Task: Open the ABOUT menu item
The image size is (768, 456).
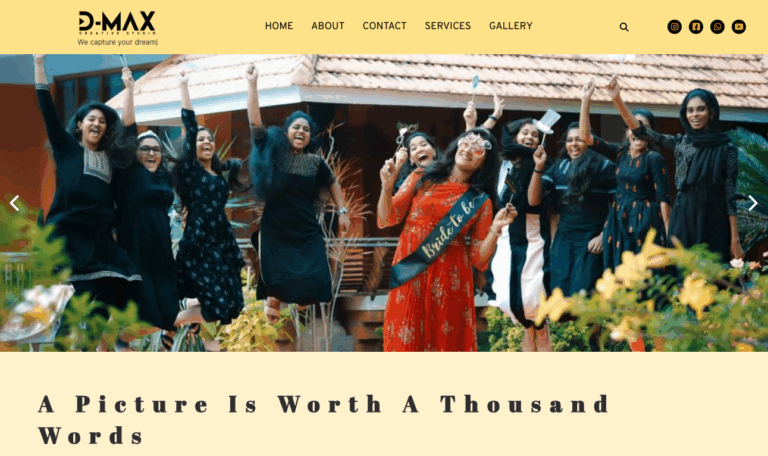Action: (328, 26)
